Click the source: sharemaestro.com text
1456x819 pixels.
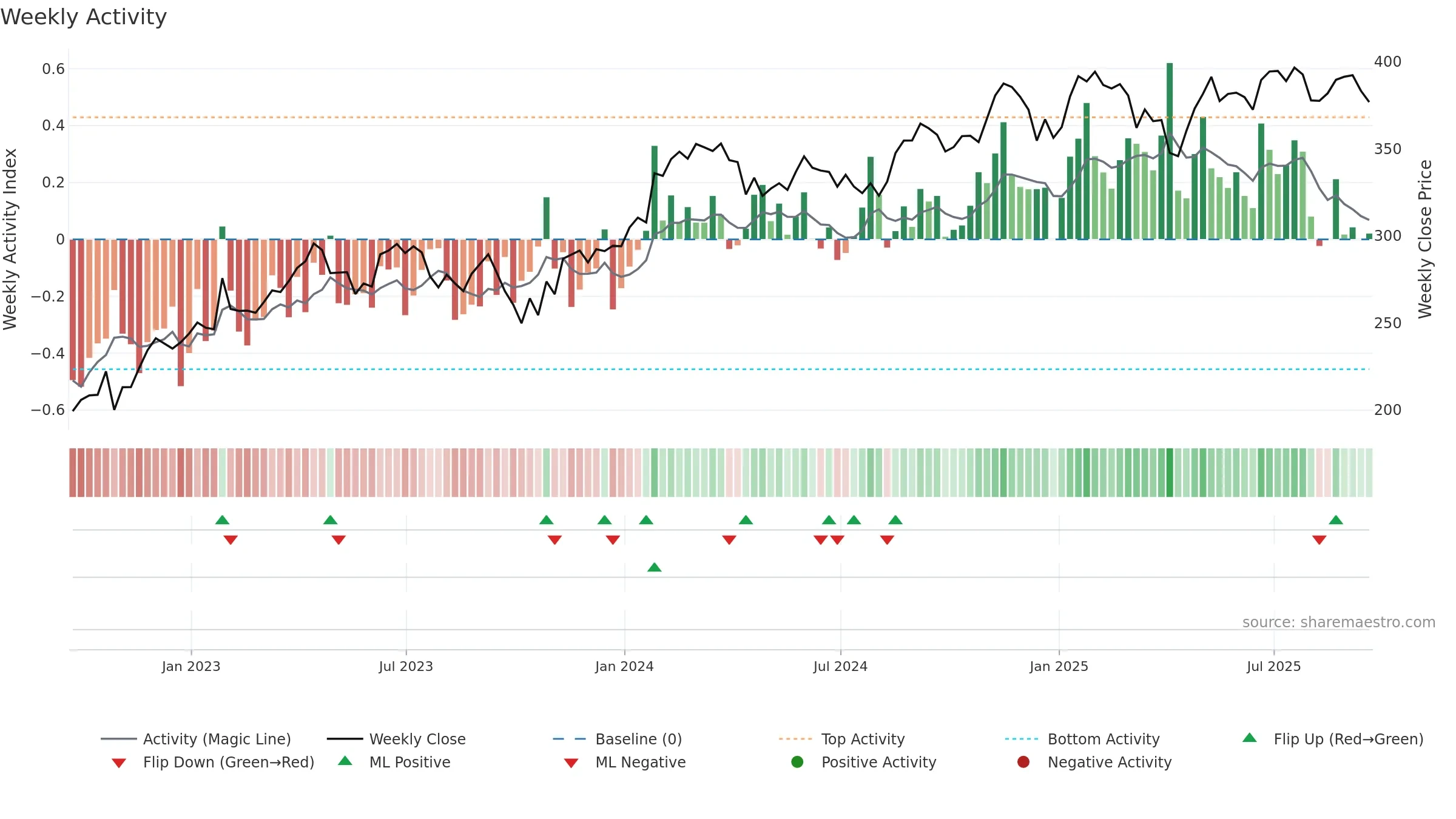coord(1339,622)
